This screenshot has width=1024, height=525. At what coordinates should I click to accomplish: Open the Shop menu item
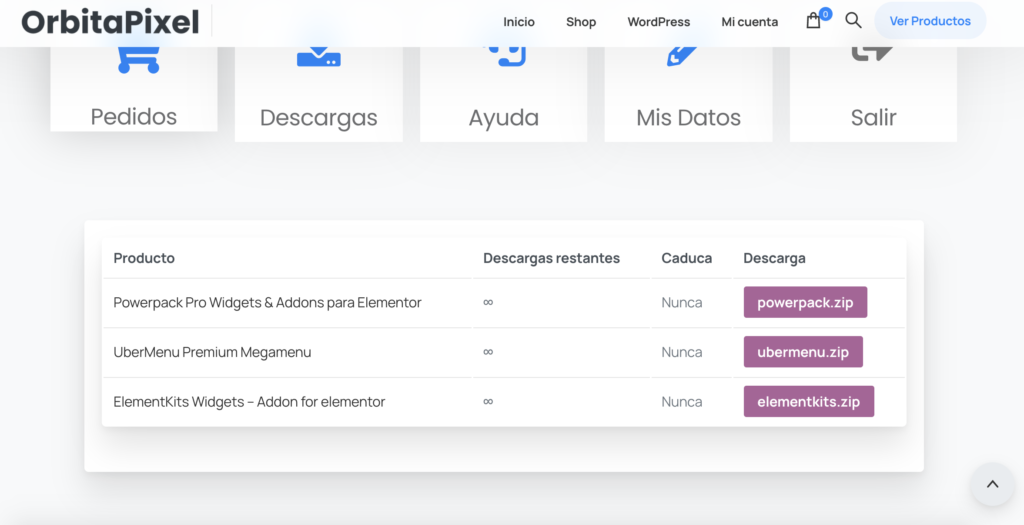point(581,22)
